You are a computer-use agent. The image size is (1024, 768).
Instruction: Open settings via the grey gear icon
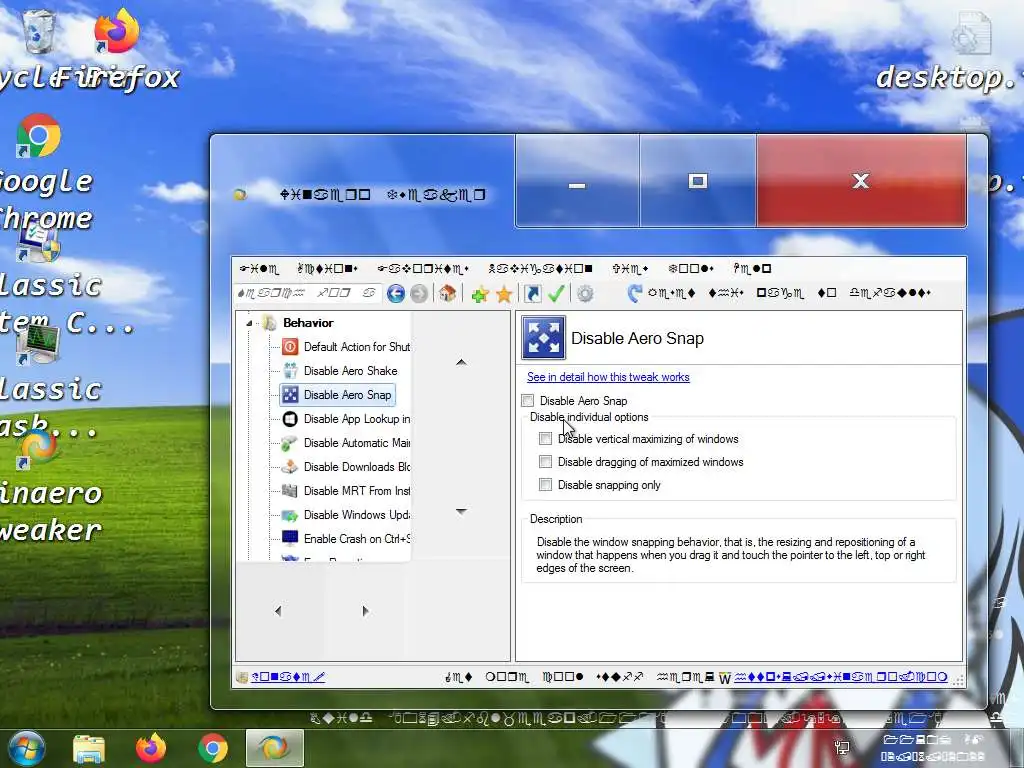(585, 294)
